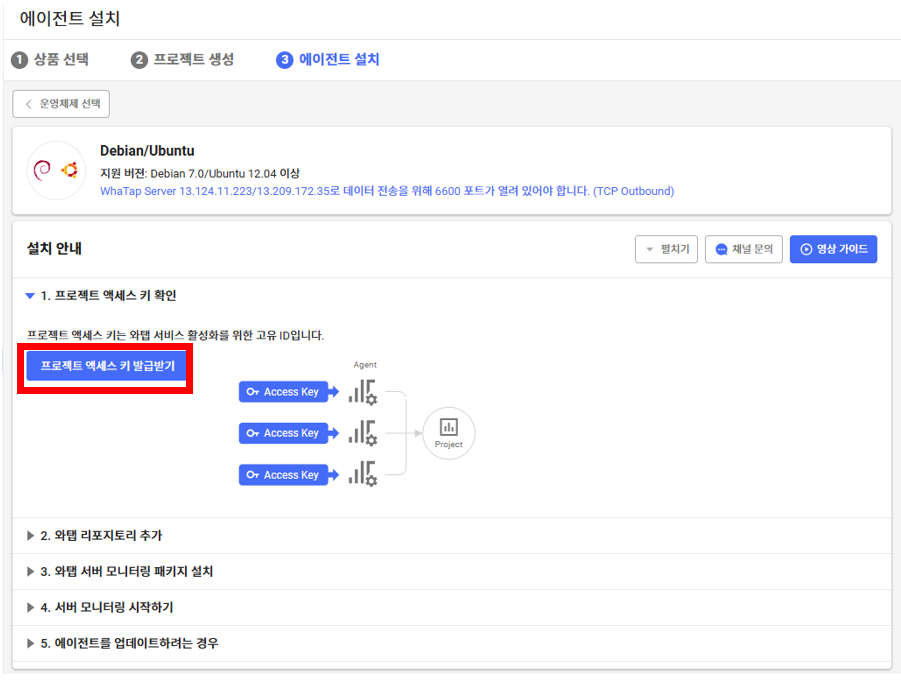The width and height of the screenshot is (901, 680).
Task: Collapse section 1 프로젝트 액세스 키 확인
Action: click(x=101, y=295)
